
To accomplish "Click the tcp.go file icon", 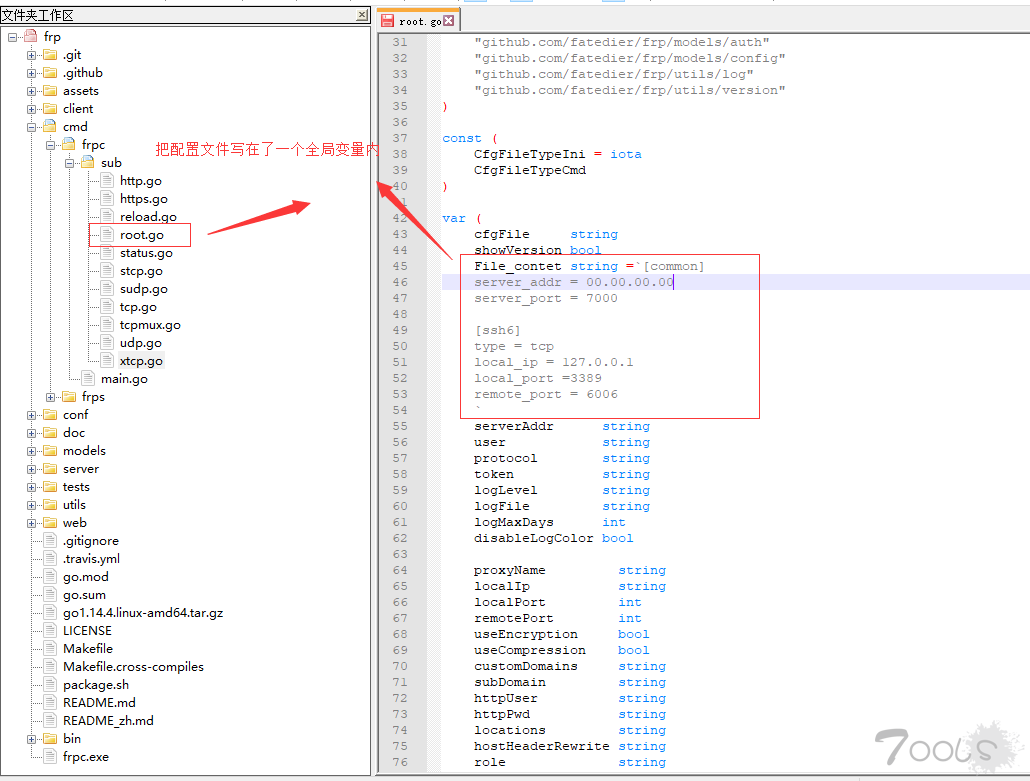I will point(107,307).
